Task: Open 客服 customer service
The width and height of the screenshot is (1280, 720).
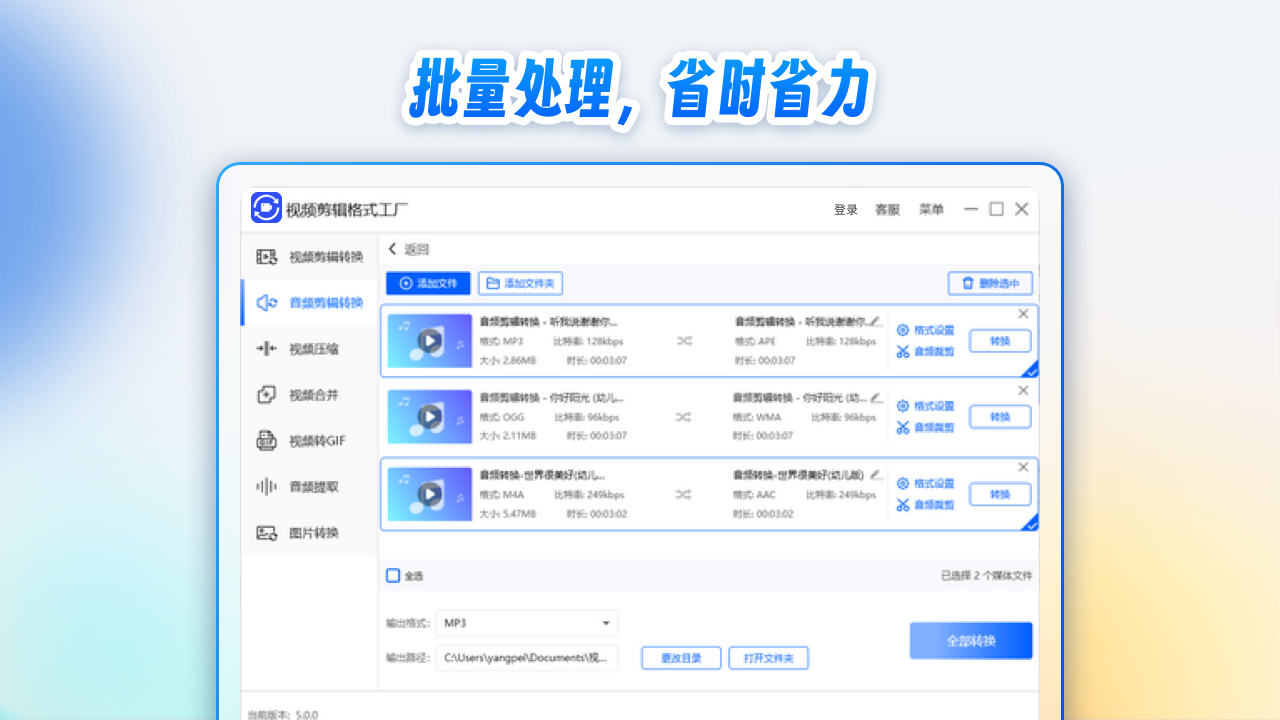Action: (x=885, y=210)
